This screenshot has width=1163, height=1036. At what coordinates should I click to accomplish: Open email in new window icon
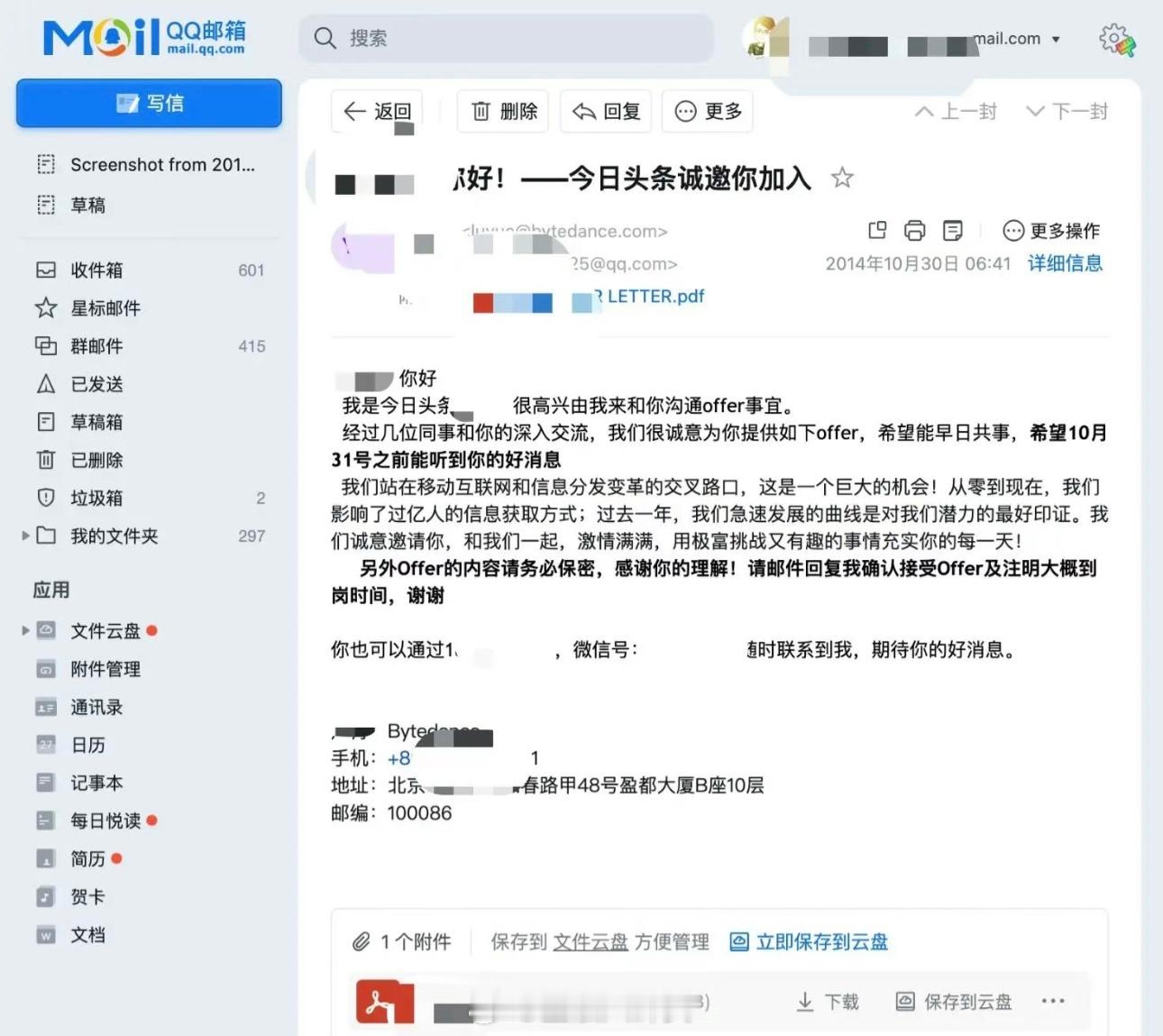(877, 230)
